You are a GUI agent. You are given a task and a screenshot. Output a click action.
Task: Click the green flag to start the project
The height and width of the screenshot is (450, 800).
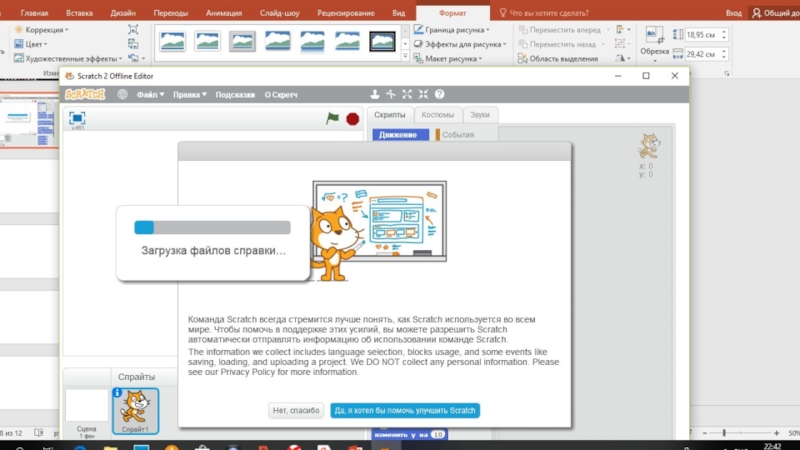tap(333, 118)
